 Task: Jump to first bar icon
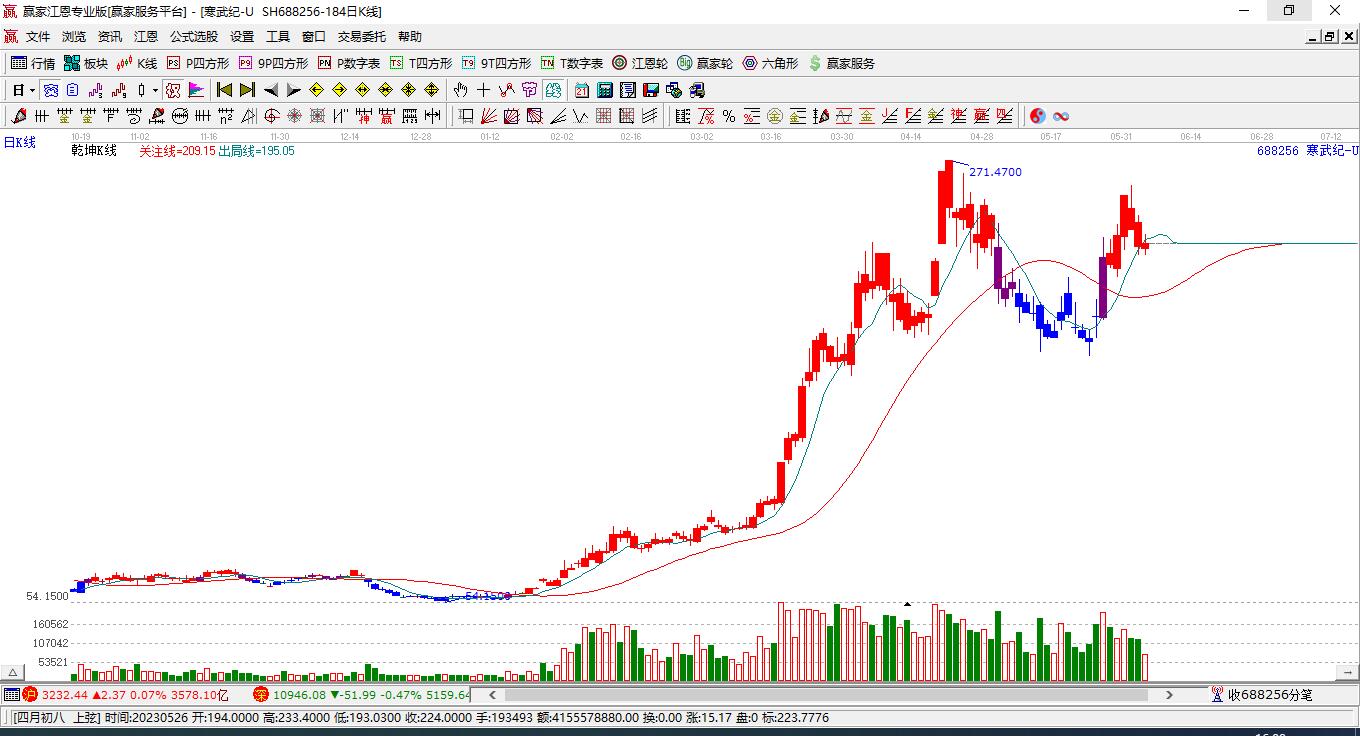pos(225,90)
